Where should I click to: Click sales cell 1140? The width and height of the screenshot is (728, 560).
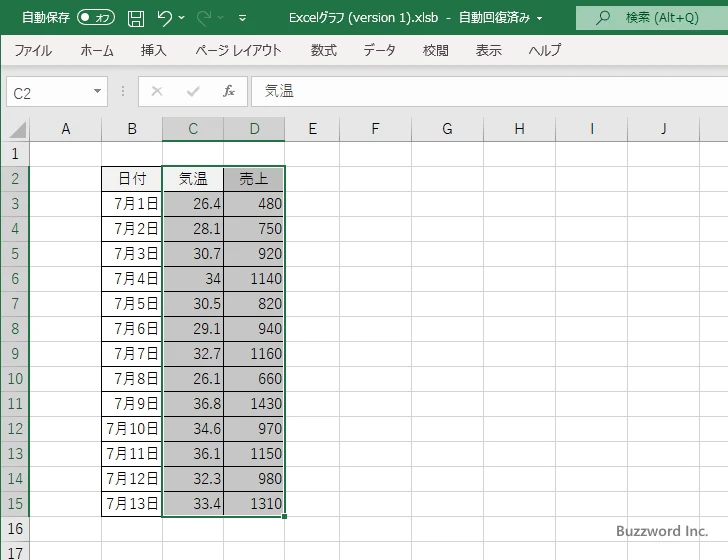(x=254, y=279)
